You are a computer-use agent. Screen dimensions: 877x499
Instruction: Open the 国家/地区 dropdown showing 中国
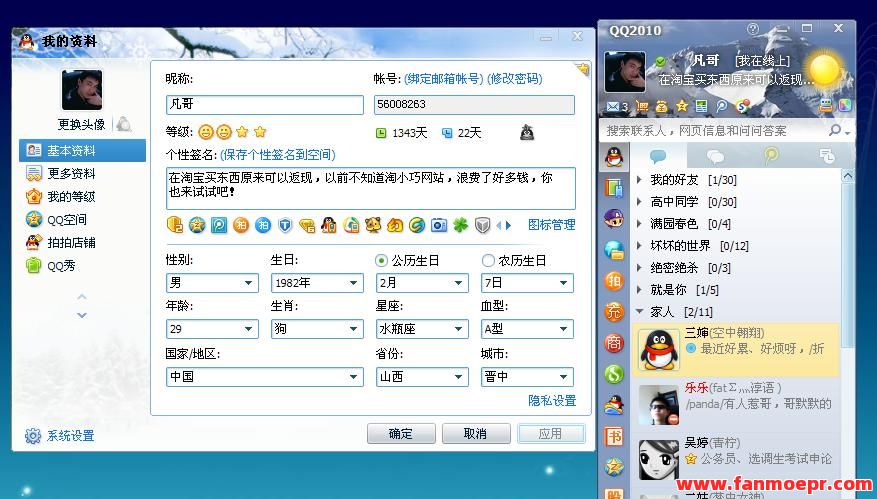[x=265, y=377]
